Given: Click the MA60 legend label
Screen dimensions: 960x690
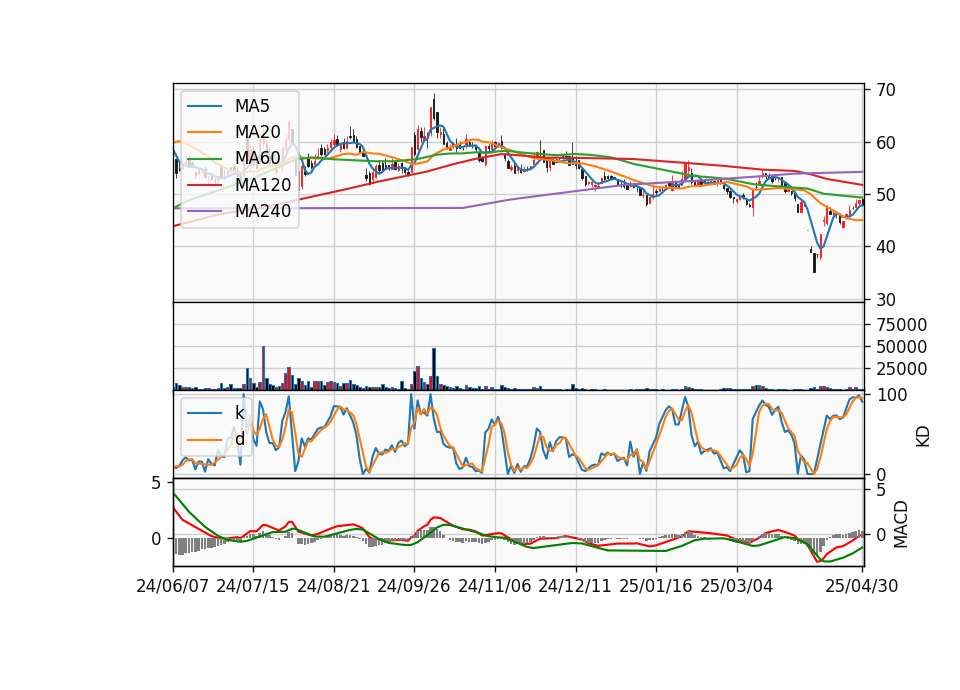Looking at the screenshot, I should point(257,158).
